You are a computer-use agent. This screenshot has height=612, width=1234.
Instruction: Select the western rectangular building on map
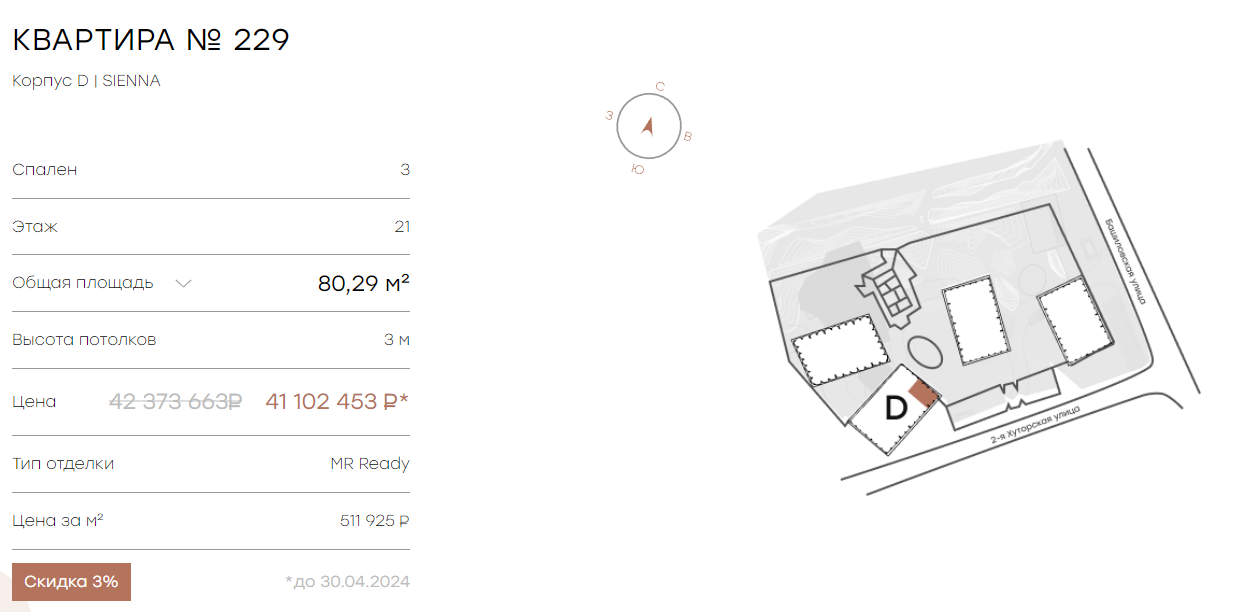835,350
